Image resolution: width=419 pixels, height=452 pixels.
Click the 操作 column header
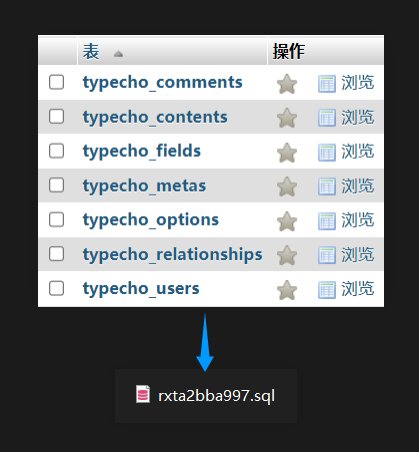[289, 51]
